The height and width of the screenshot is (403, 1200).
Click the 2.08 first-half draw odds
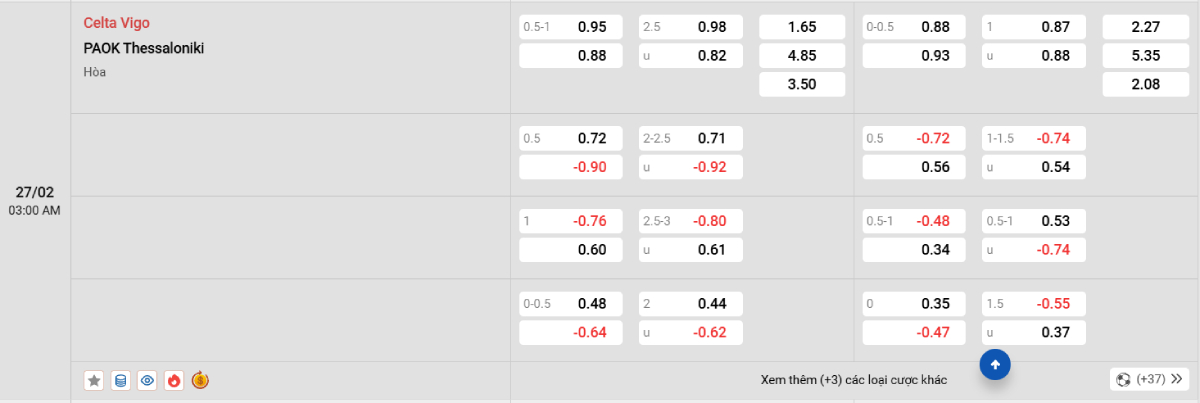[1145, 85]
